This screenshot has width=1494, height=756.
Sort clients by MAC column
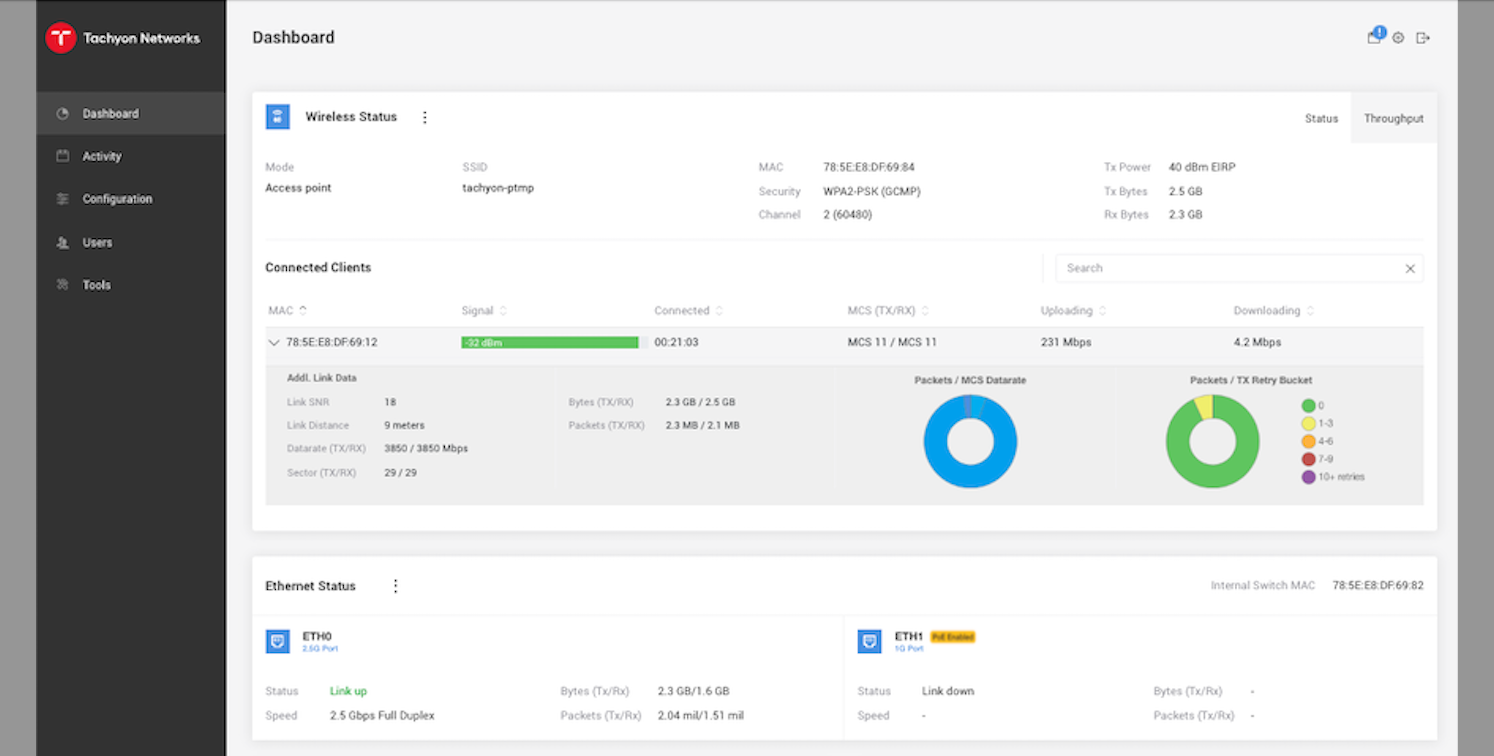(303, 311)
